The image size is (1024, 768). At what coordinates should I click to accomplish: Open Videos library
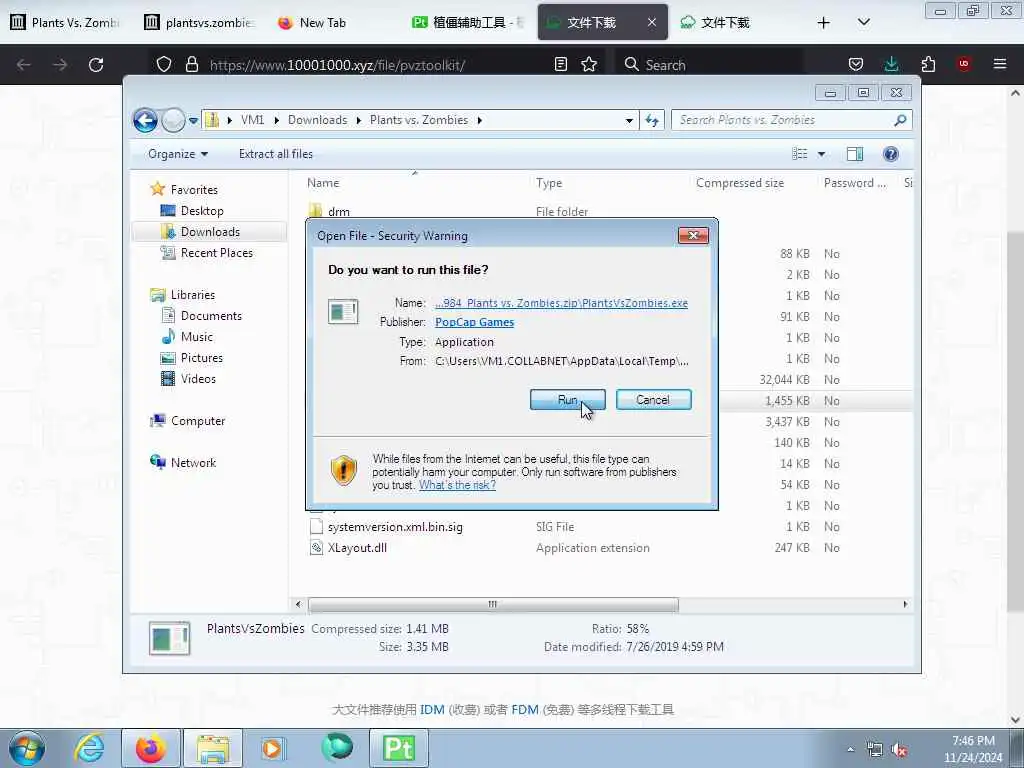[x=198, y=379]
